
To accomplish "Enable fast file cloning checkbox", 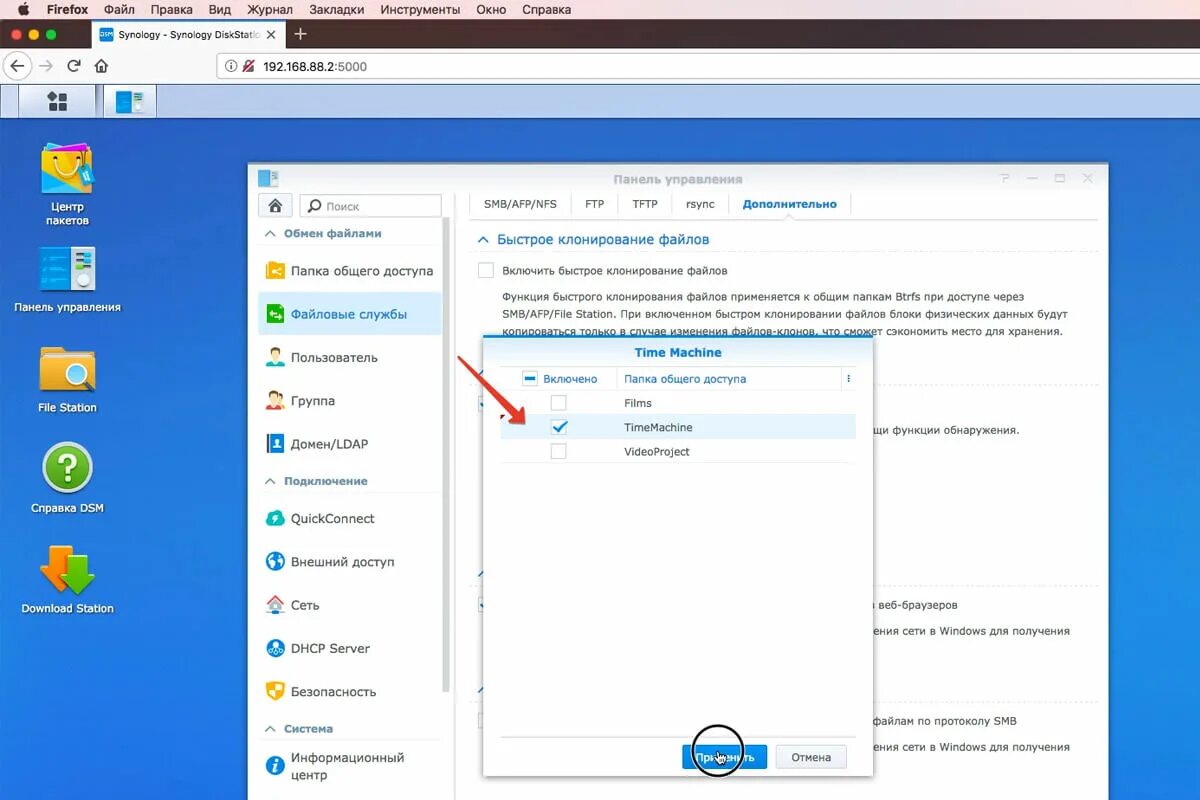I will pos(486,270).
